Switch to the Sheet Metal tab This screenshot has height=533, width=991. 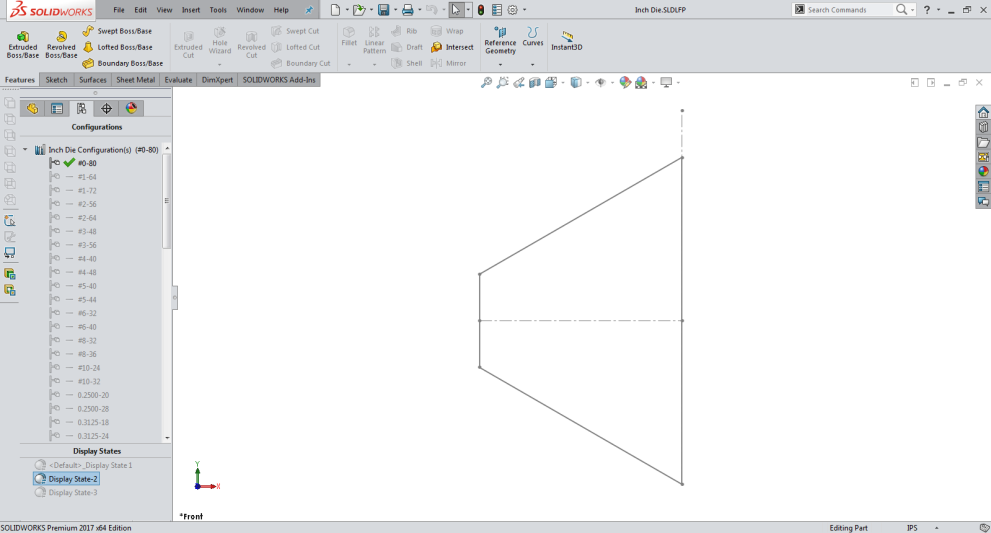pos(135,80)
